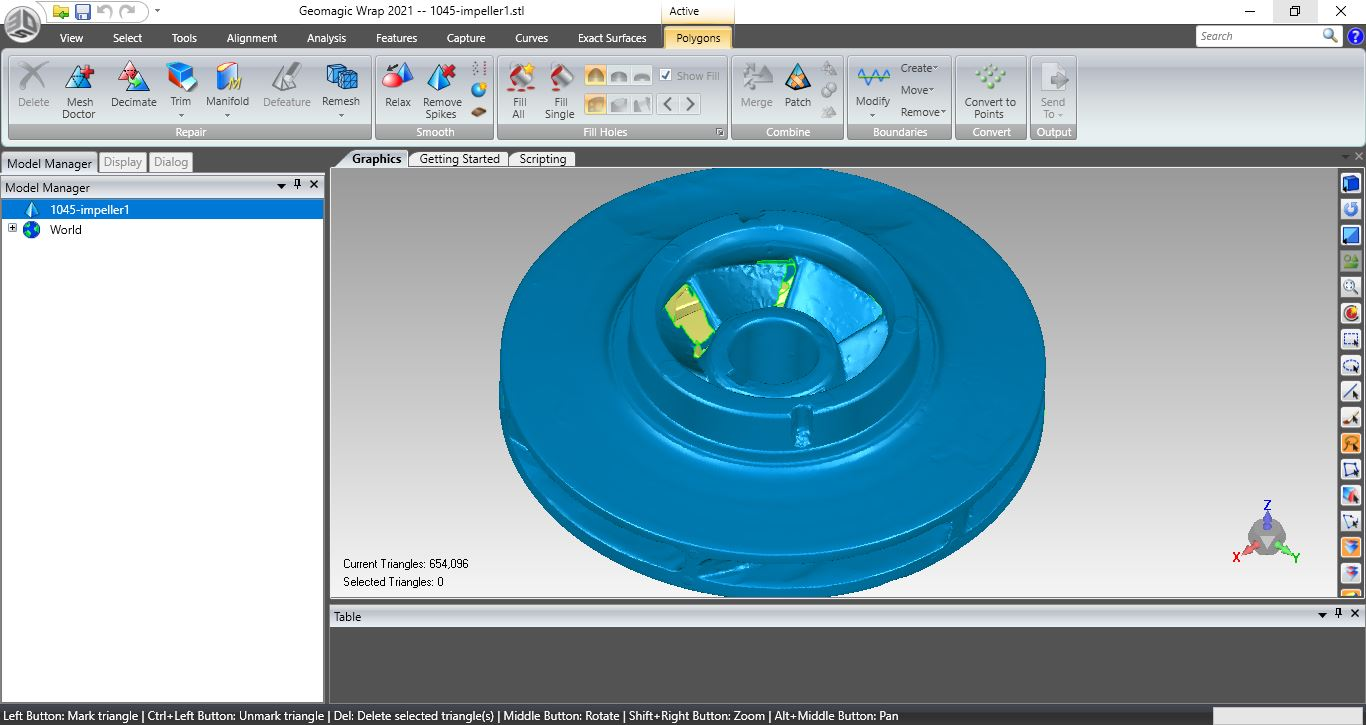Open the Create boundaries dropdown
The height and width of the screenshot is (725, 1366).
(x=919, y=68)
